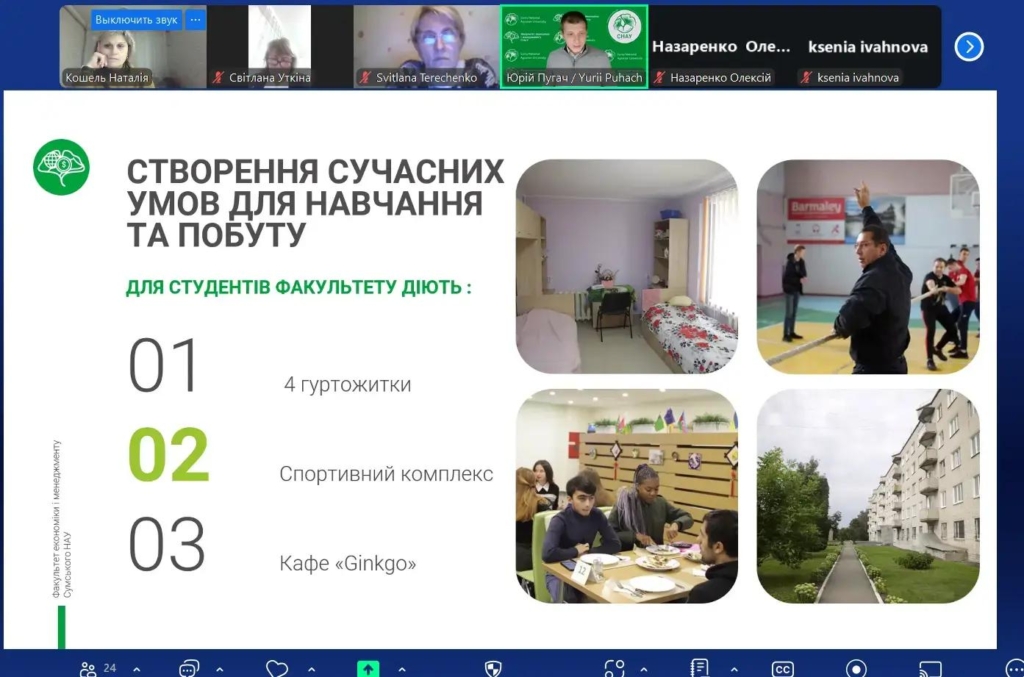Viewport: 1024px width, 677px height.
Task: Expand the Chat options chevron
Action: (x=220, y=669)
